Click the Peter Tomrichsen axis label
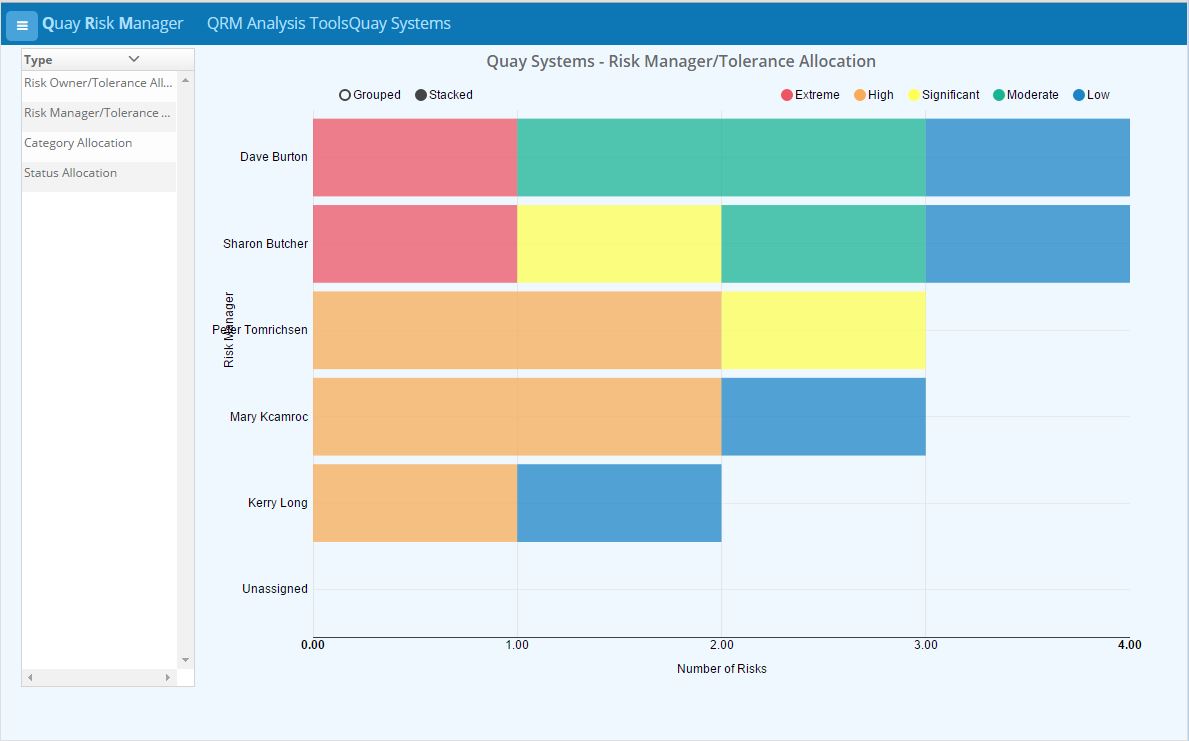 click(260, 330)
